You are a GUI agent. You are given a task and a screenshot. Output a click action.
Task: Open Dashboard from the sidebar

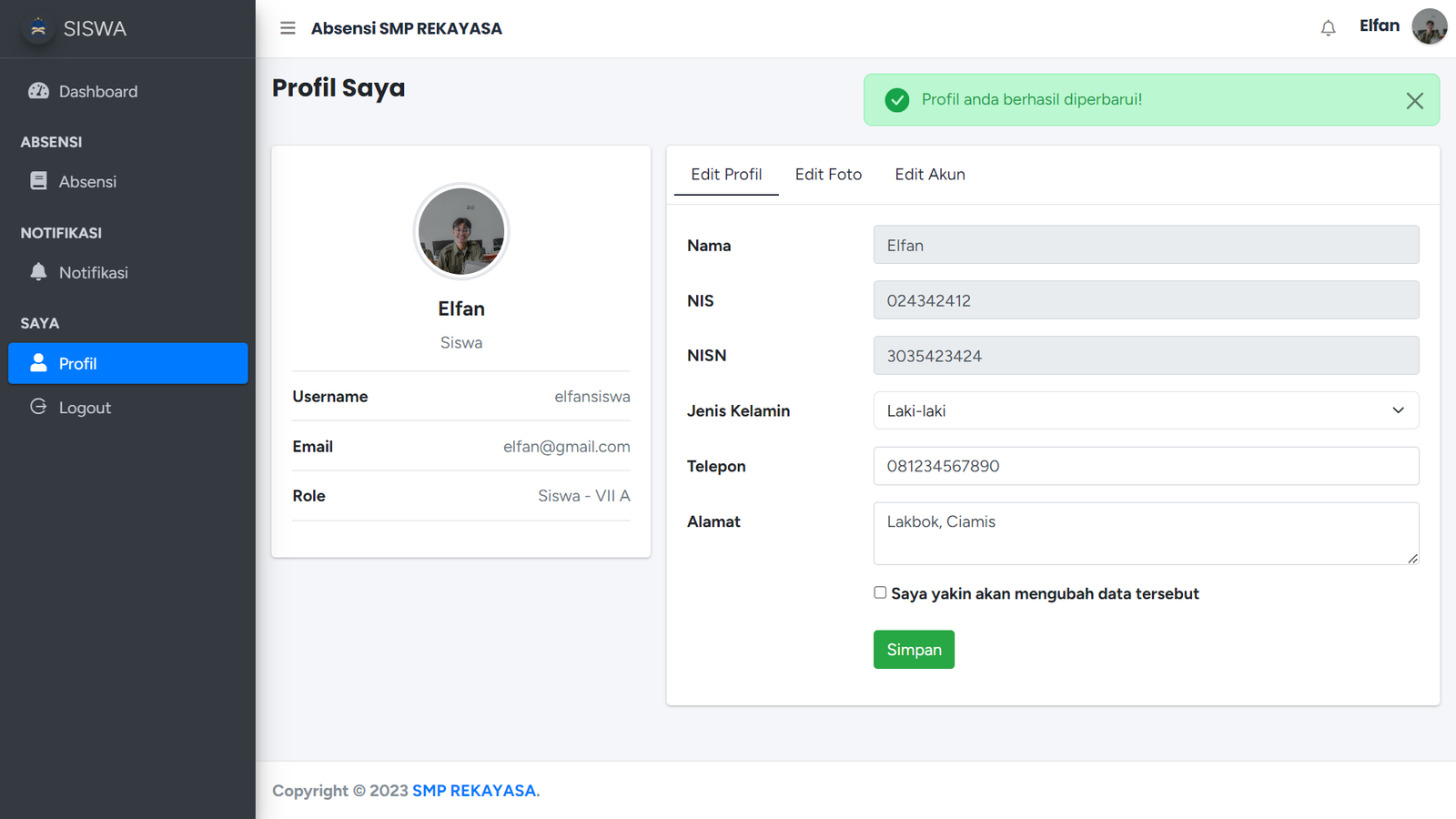coord(97,92)
